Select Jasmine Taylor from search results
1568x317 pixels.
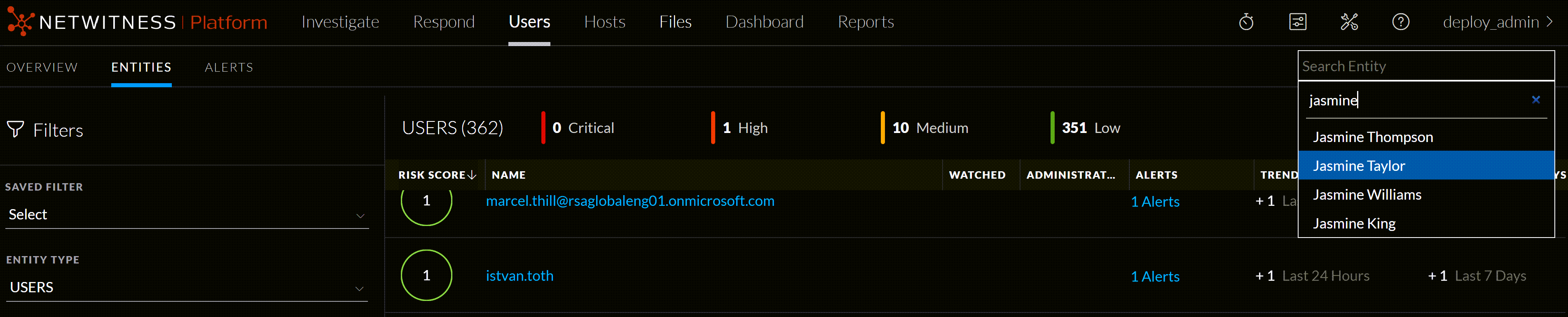tap(1359, 166)
